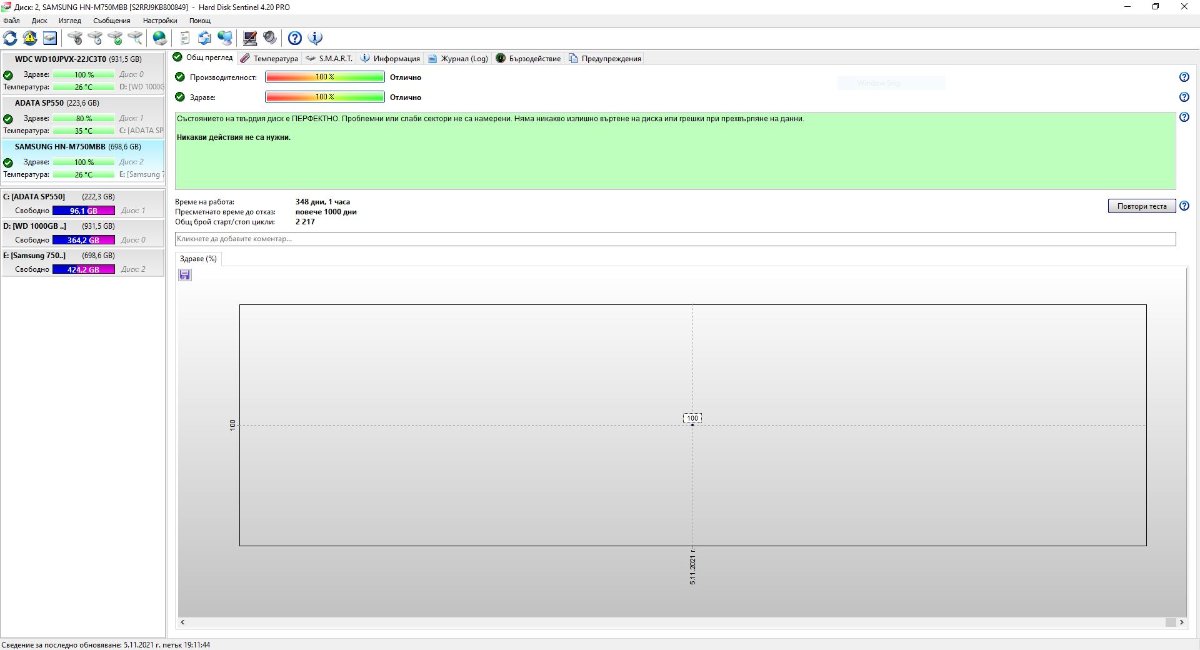
Task: Switch to the Бързодействие tab
Action: point(529,59)
